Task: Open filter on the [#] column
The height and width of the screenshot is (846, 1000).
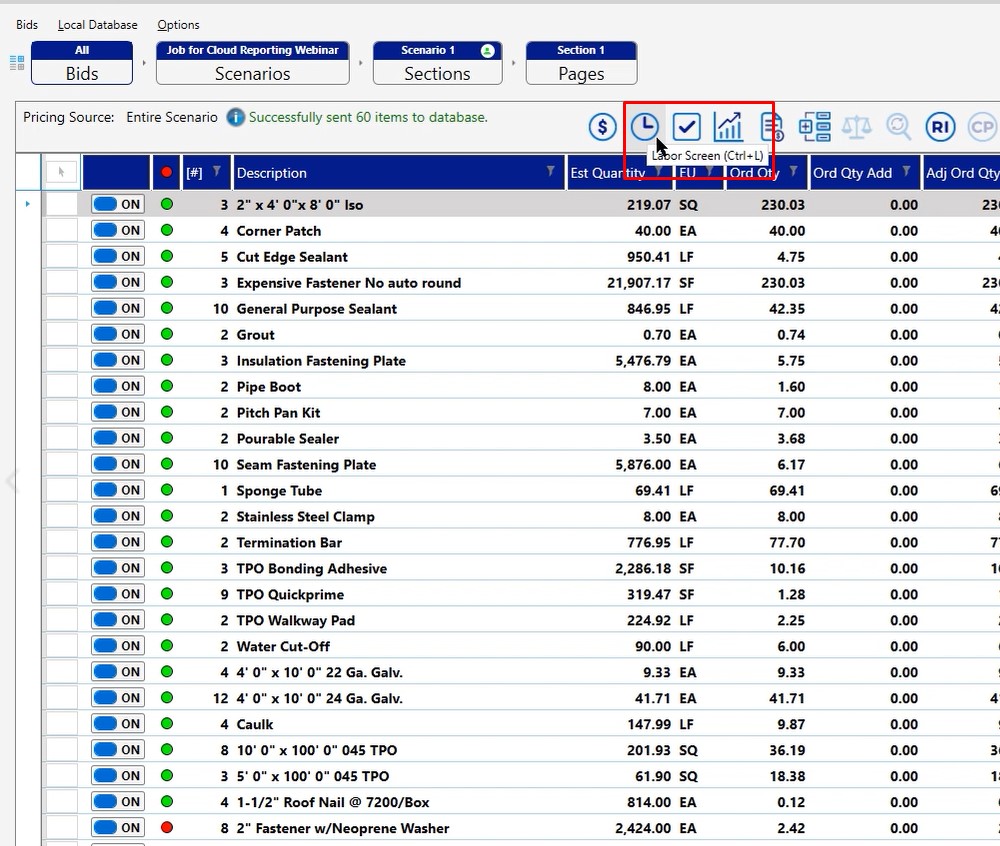Action: [x=216, y=172]
